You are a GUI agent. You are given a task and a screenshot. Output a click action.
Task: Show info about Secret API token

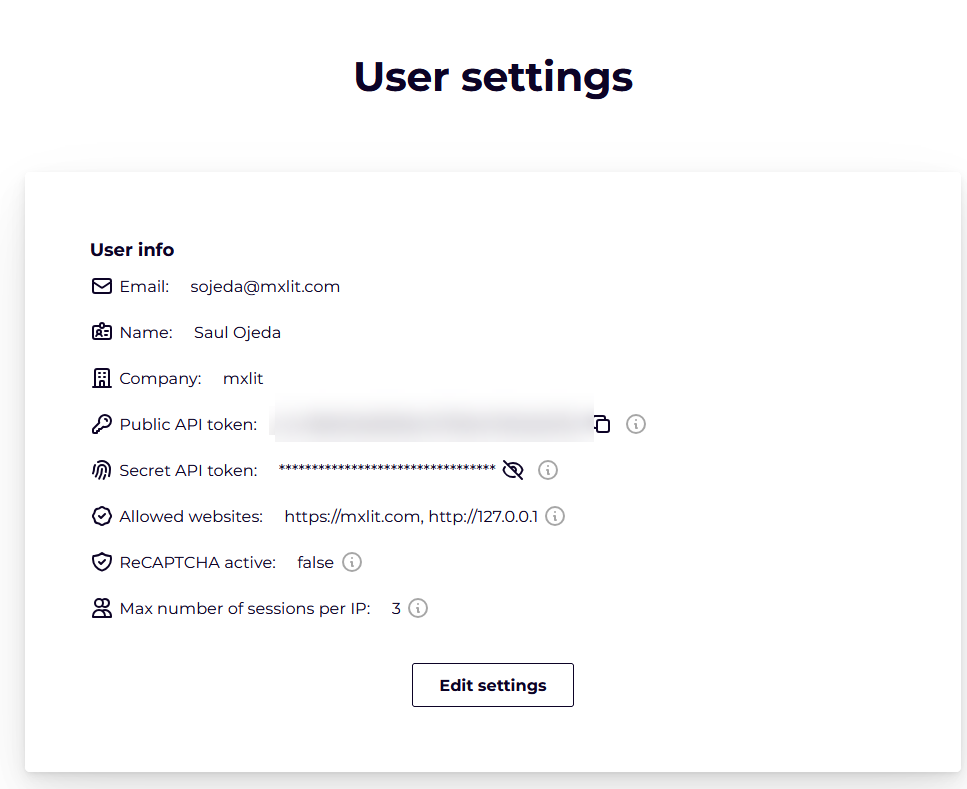click(548, 470)
